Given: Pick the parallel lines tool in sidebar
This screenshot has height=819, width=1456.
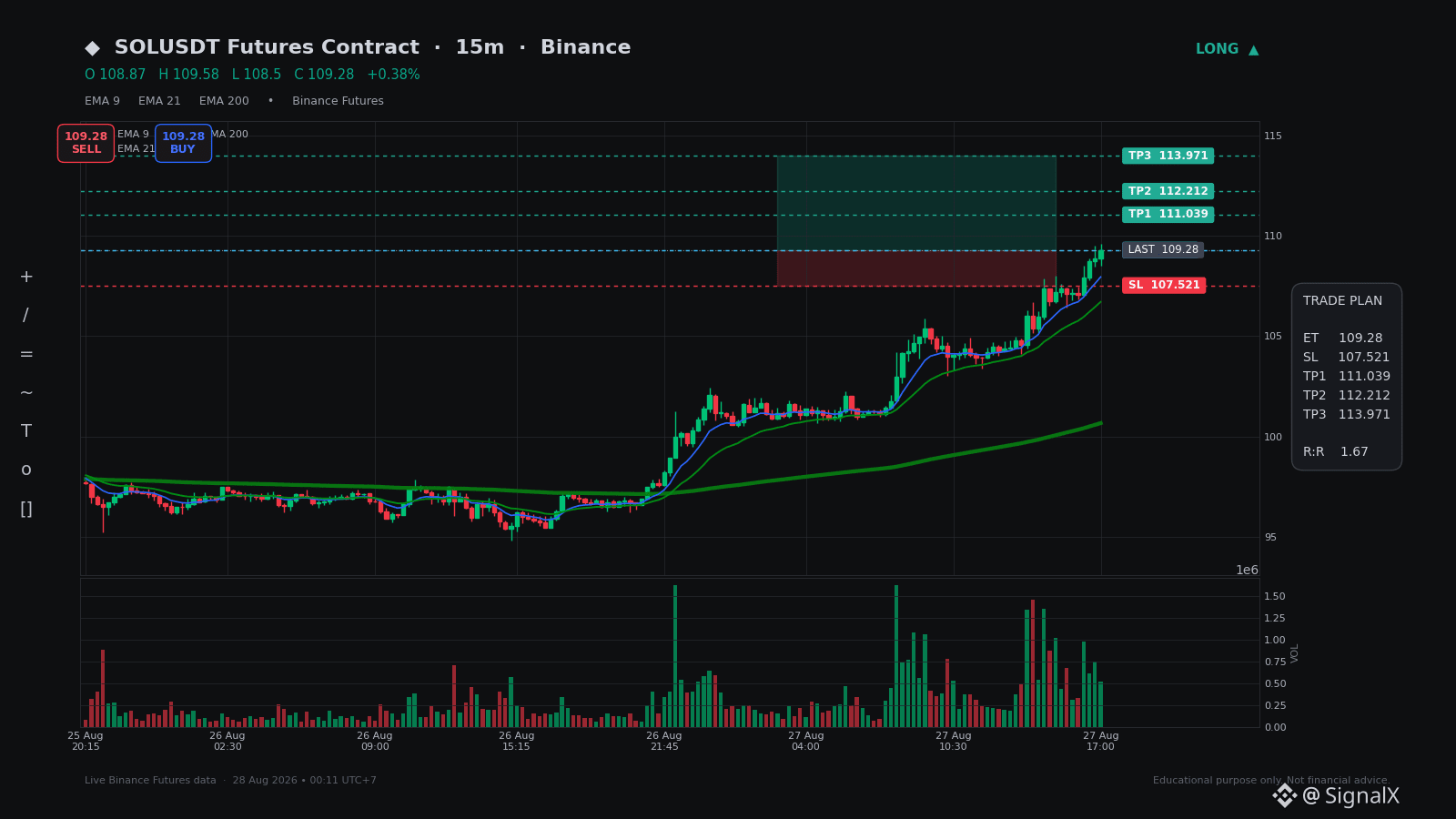Looking at the screenshot, I should tap(26, 354).
